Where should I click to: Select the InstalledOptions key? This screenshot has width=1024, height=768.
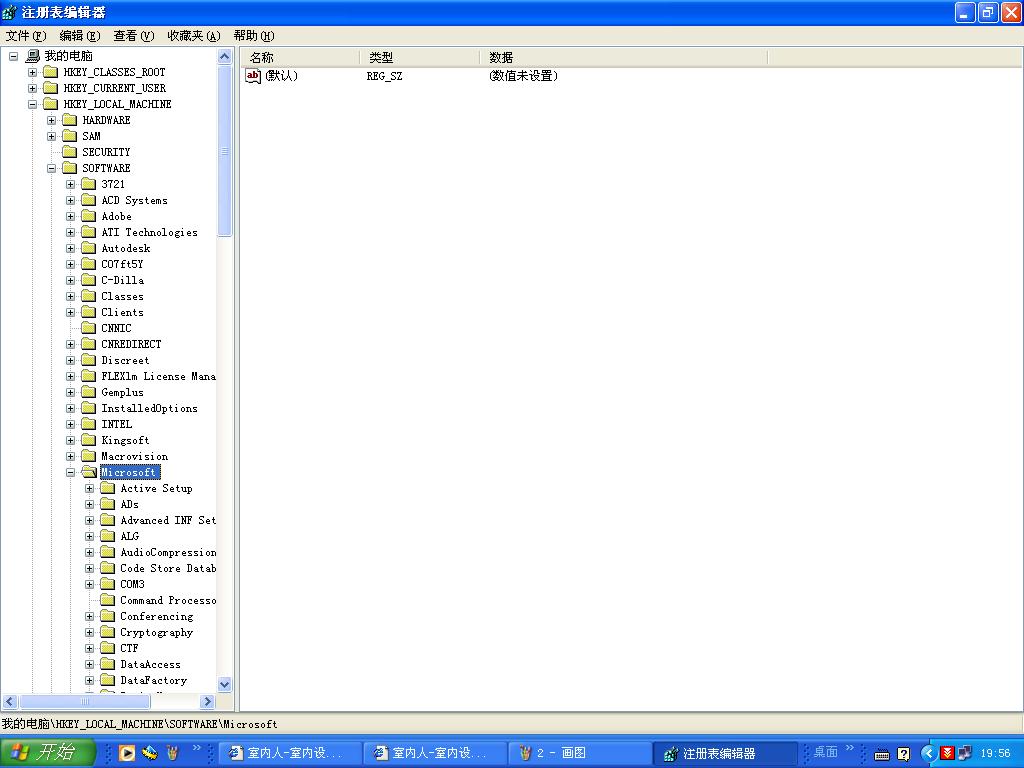[x=149, y=408]
